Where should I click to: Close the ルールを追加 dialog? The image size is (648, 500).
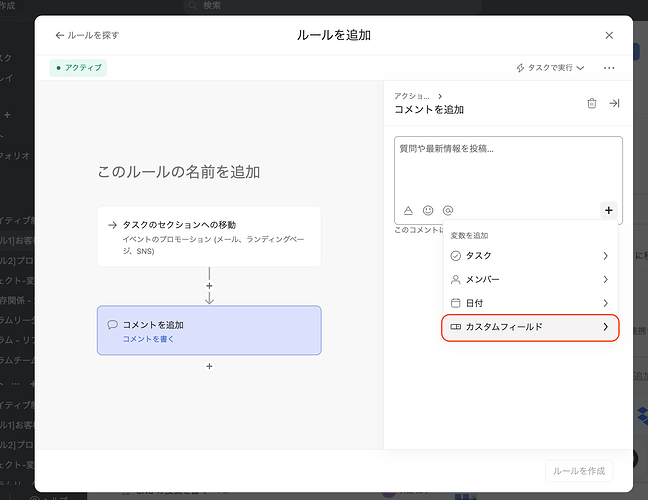point(609,36)
